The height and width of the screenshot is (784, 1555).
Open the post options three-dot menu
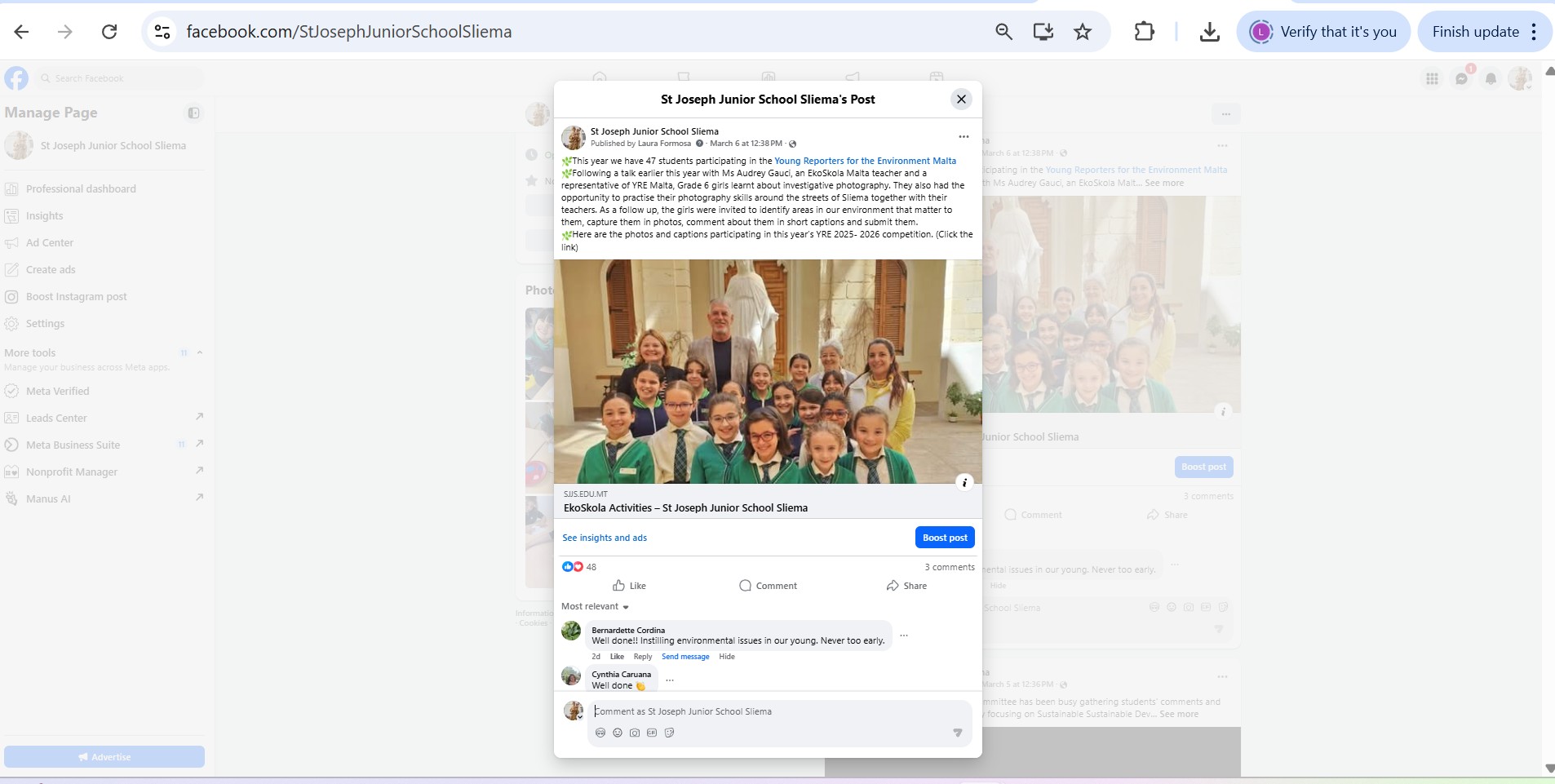(x=964, y=137)
